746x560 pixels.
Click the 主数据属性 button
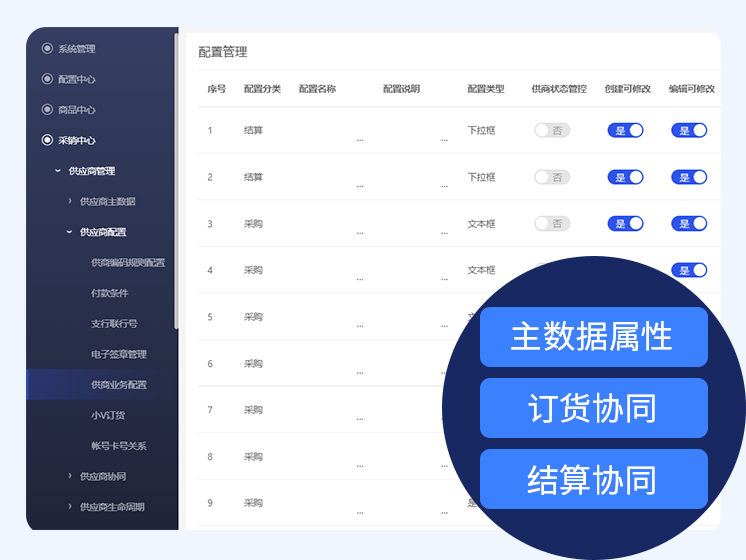(x=593, y=337)
